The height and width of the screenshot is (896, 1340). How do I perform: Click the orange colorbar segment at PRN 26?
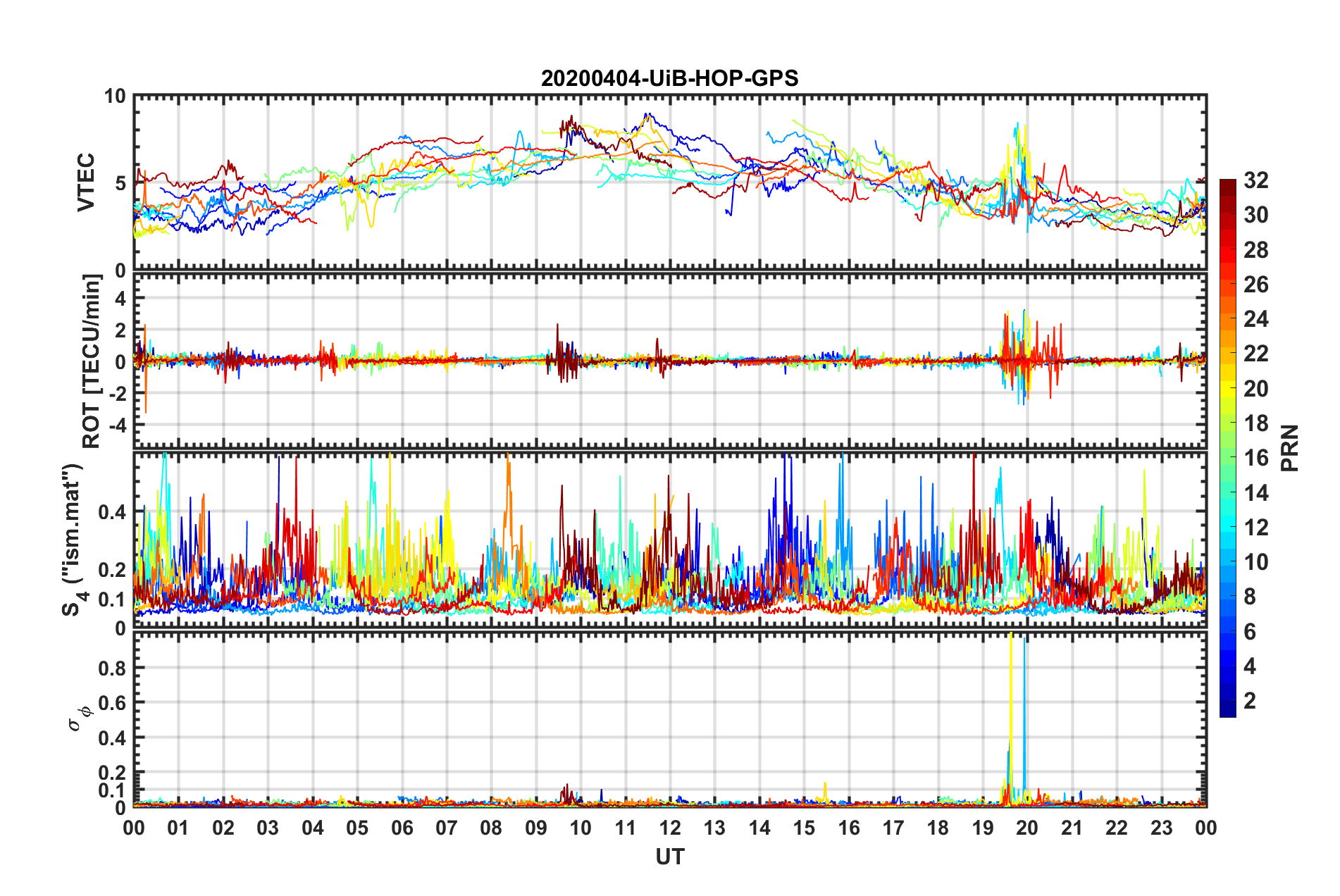[1227, 285]
